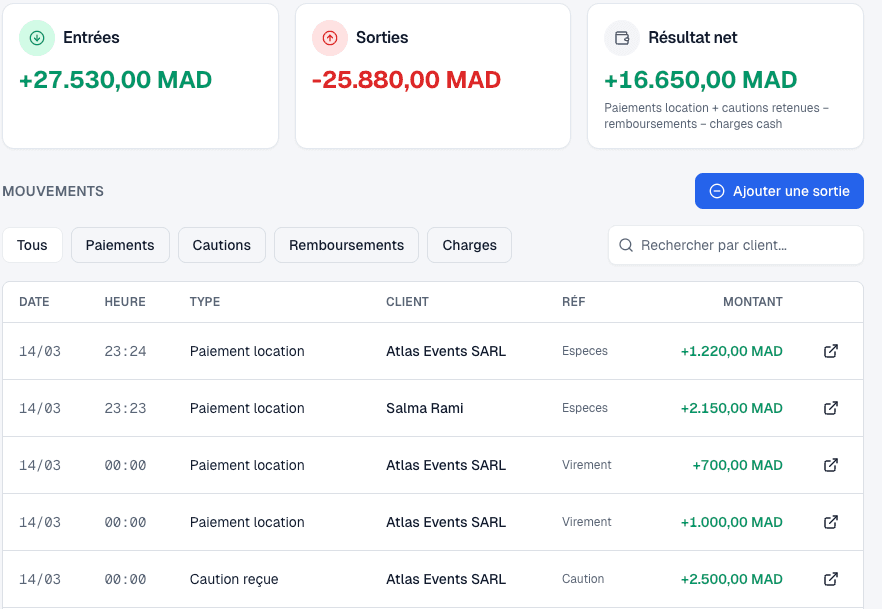Filter list by Charges
Screen dimensions: 882x609
pos(469,245)
